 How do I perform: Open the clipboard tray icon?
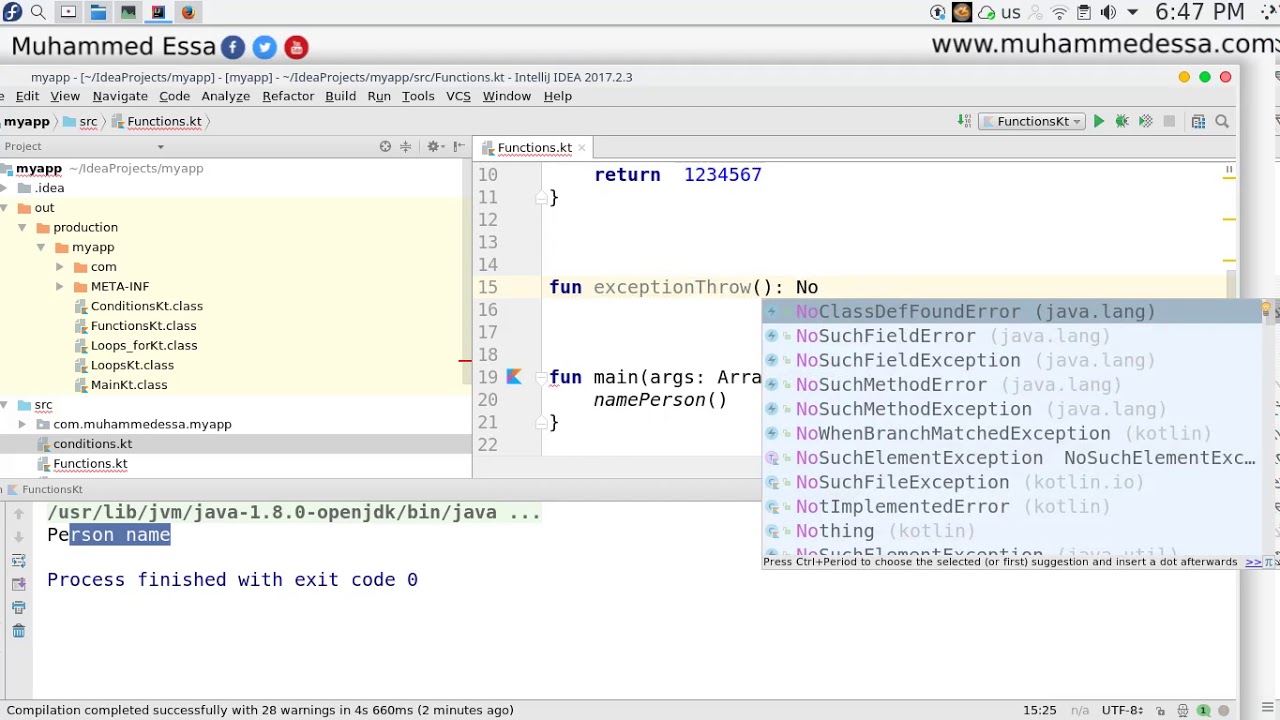point(1084,12)
